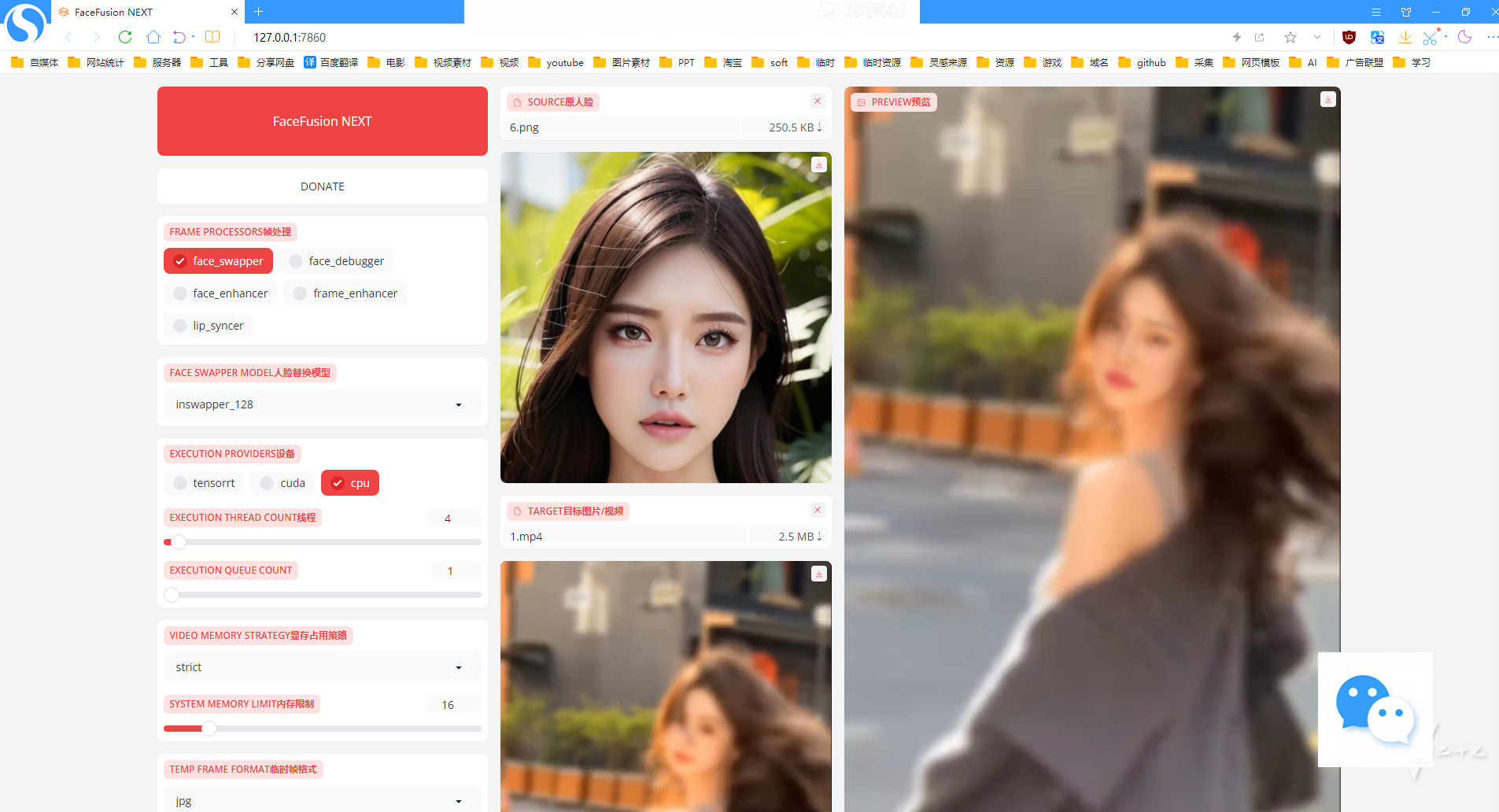1499x812 pixels.
Task: Download the preview image
Action: [1328, 99]
